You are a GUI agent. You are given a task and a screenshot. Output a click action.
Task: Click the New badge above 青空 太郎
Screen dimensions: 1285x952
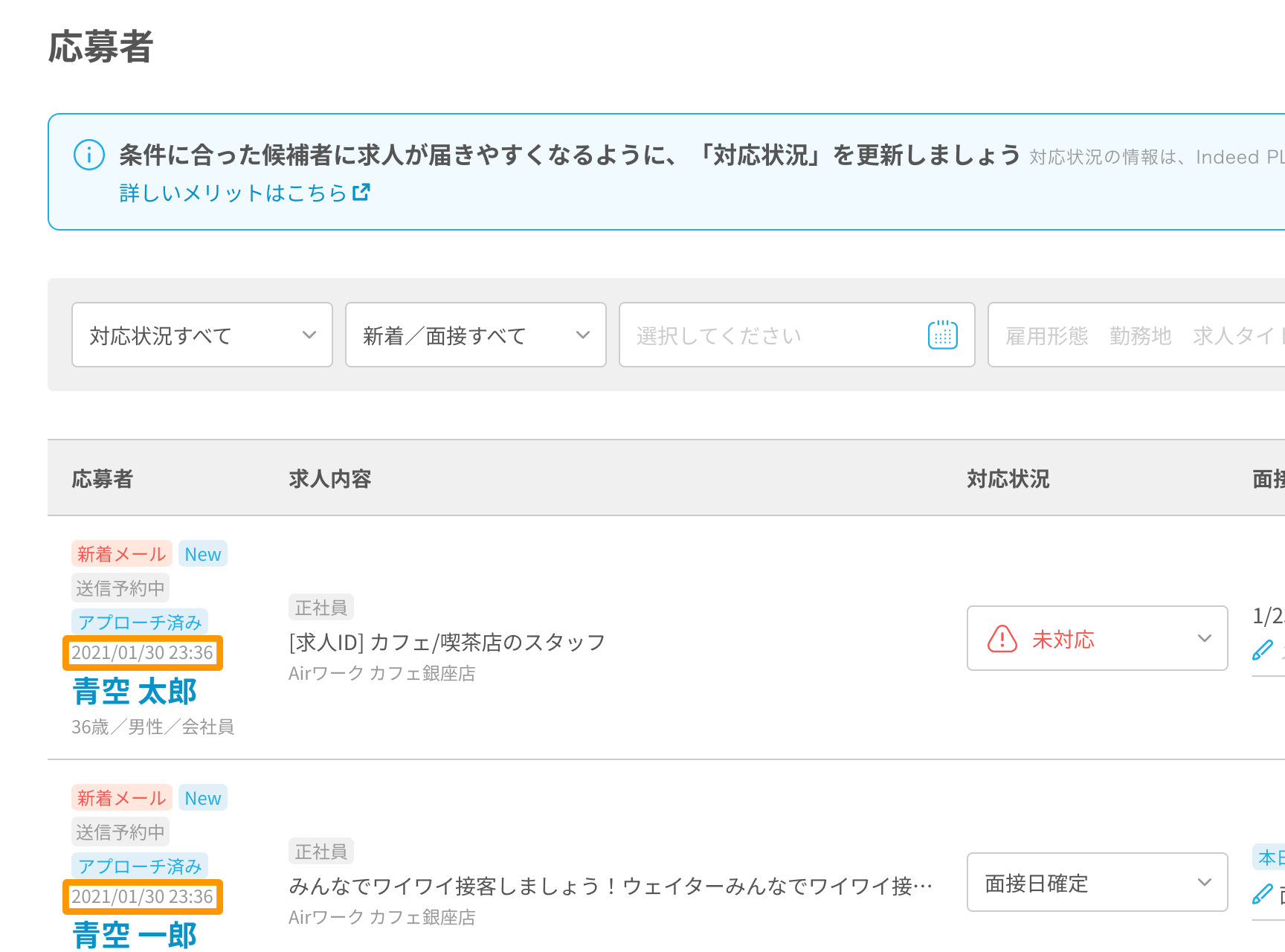click(x=203, y=554)
